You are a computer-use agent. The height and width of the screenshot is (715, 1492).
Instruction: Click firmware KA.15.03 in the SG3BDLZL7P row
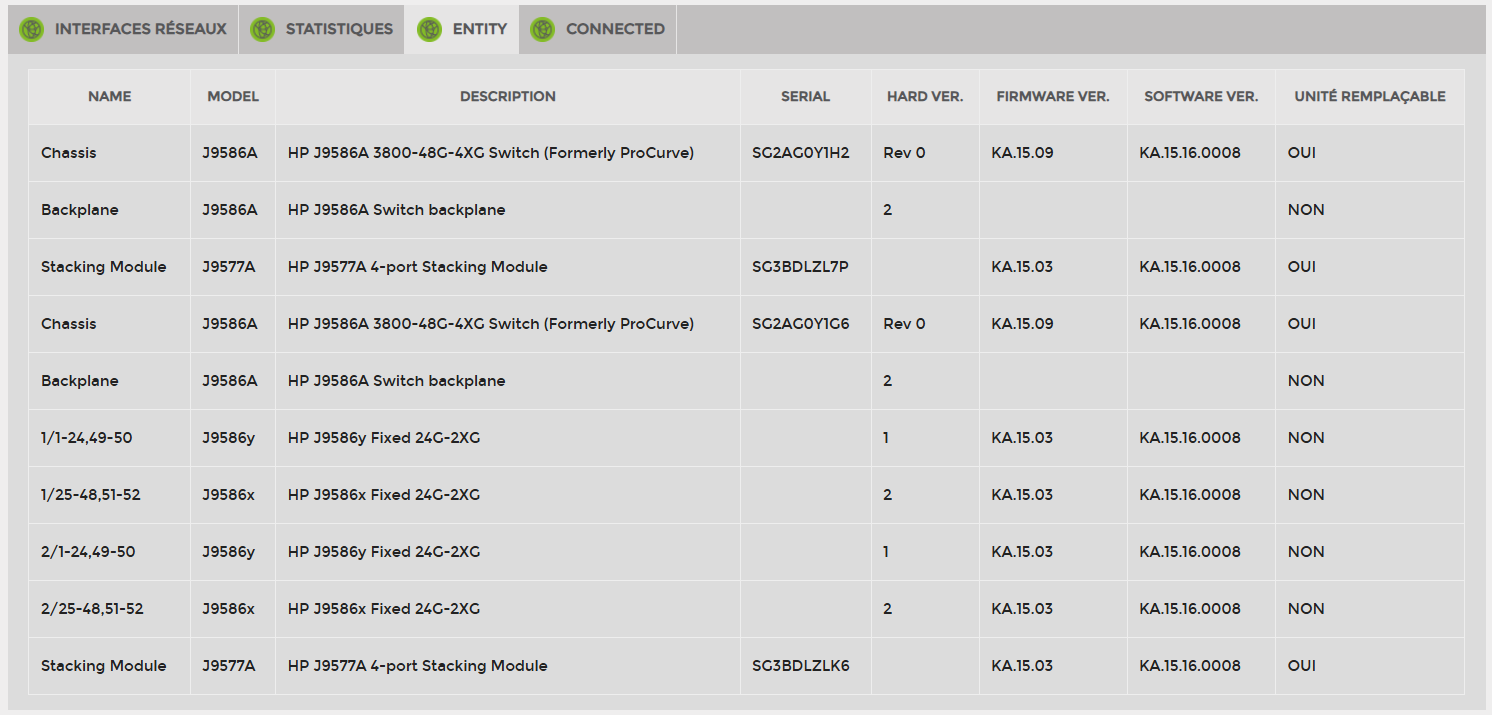(1022, 267)
